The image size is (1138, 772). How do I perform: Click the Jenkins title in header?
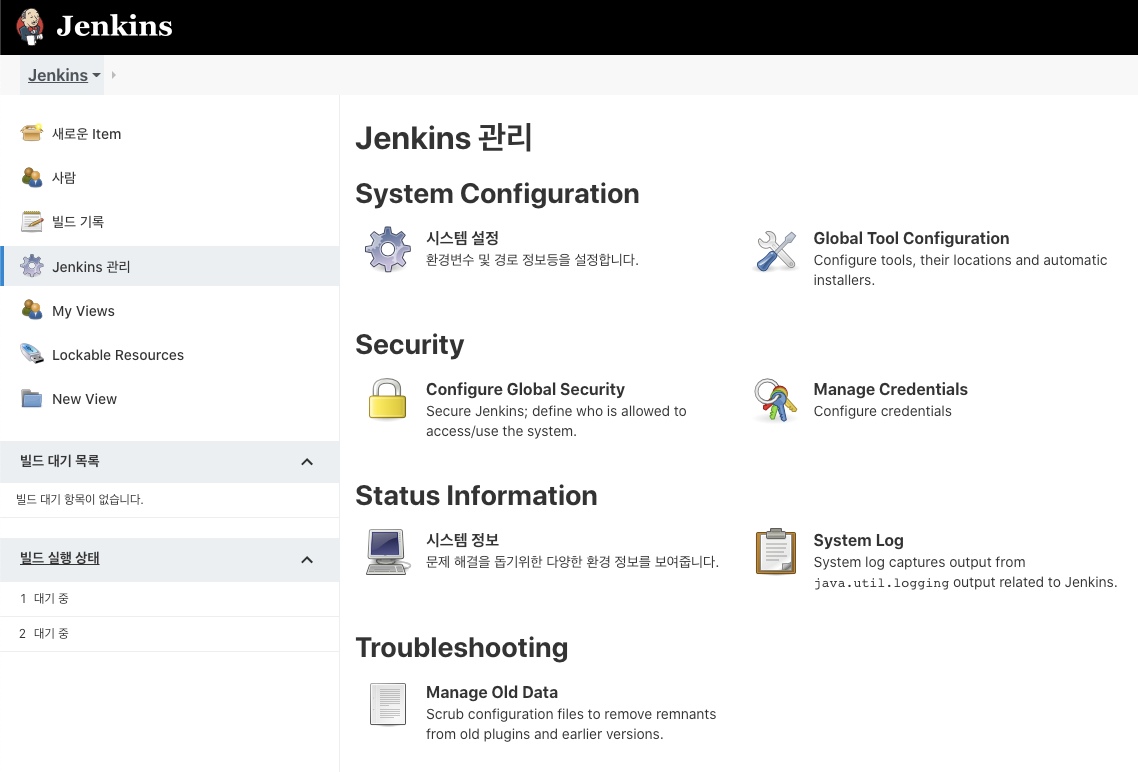[x=114, y=26]
